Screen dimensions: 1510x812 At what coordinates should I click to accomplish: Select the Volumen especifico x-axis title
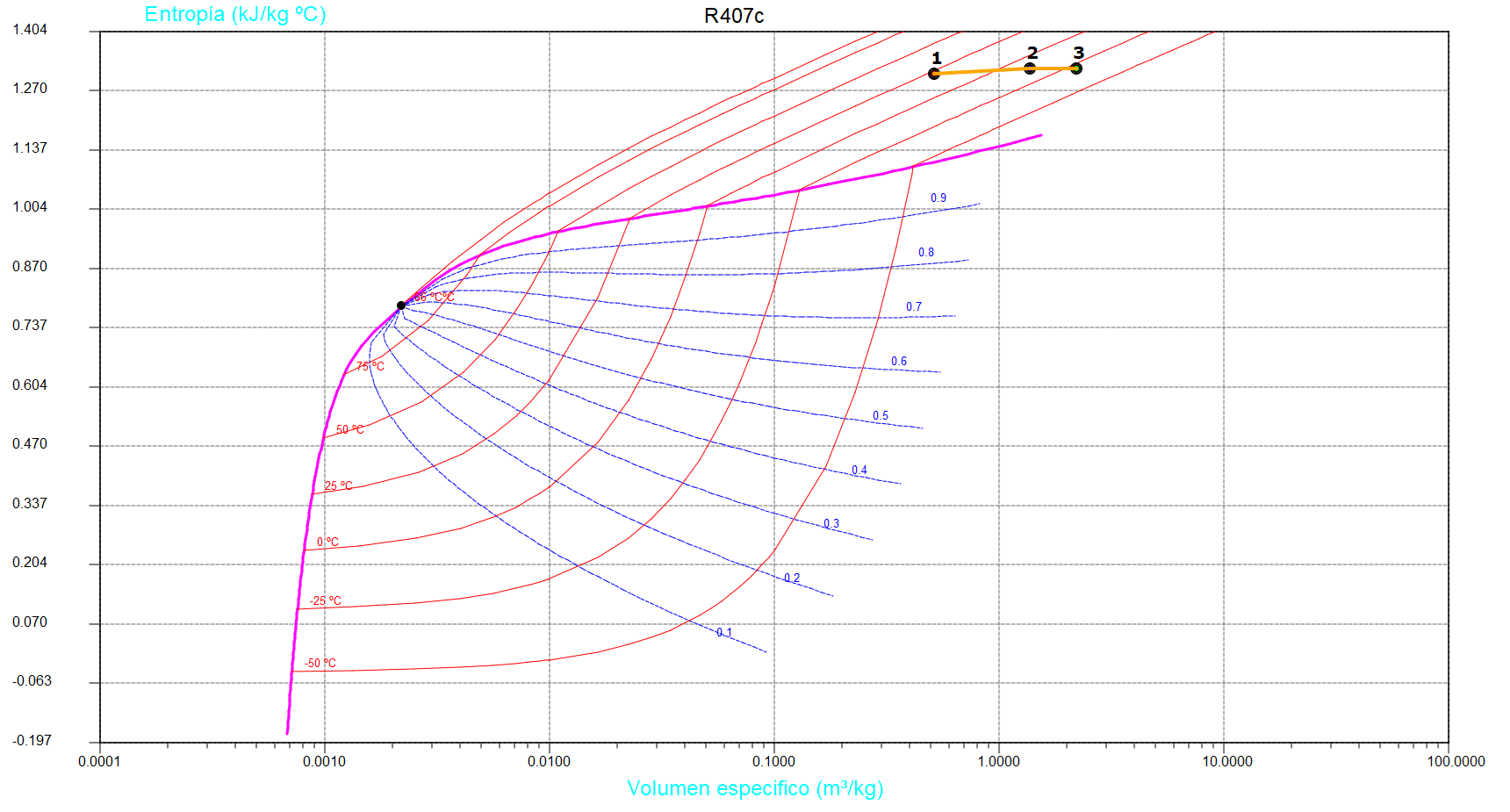(755, 788)
